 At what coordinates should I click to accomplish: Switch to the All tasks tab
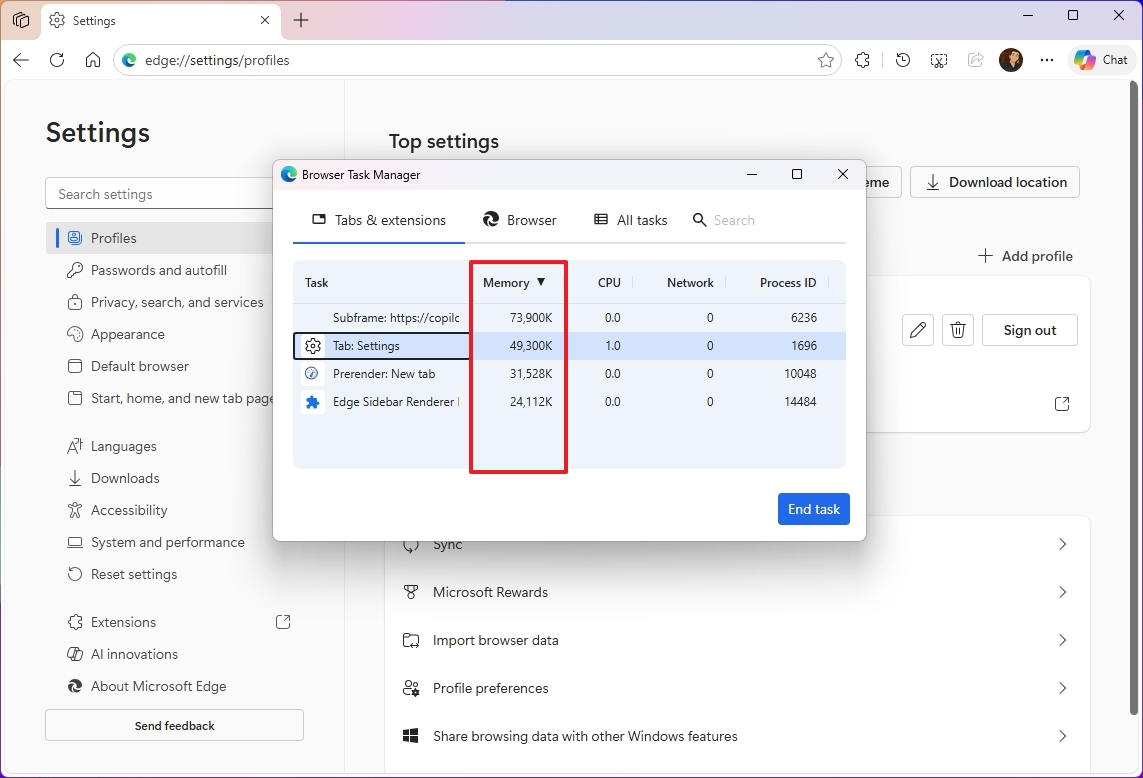tap(629, 219)
